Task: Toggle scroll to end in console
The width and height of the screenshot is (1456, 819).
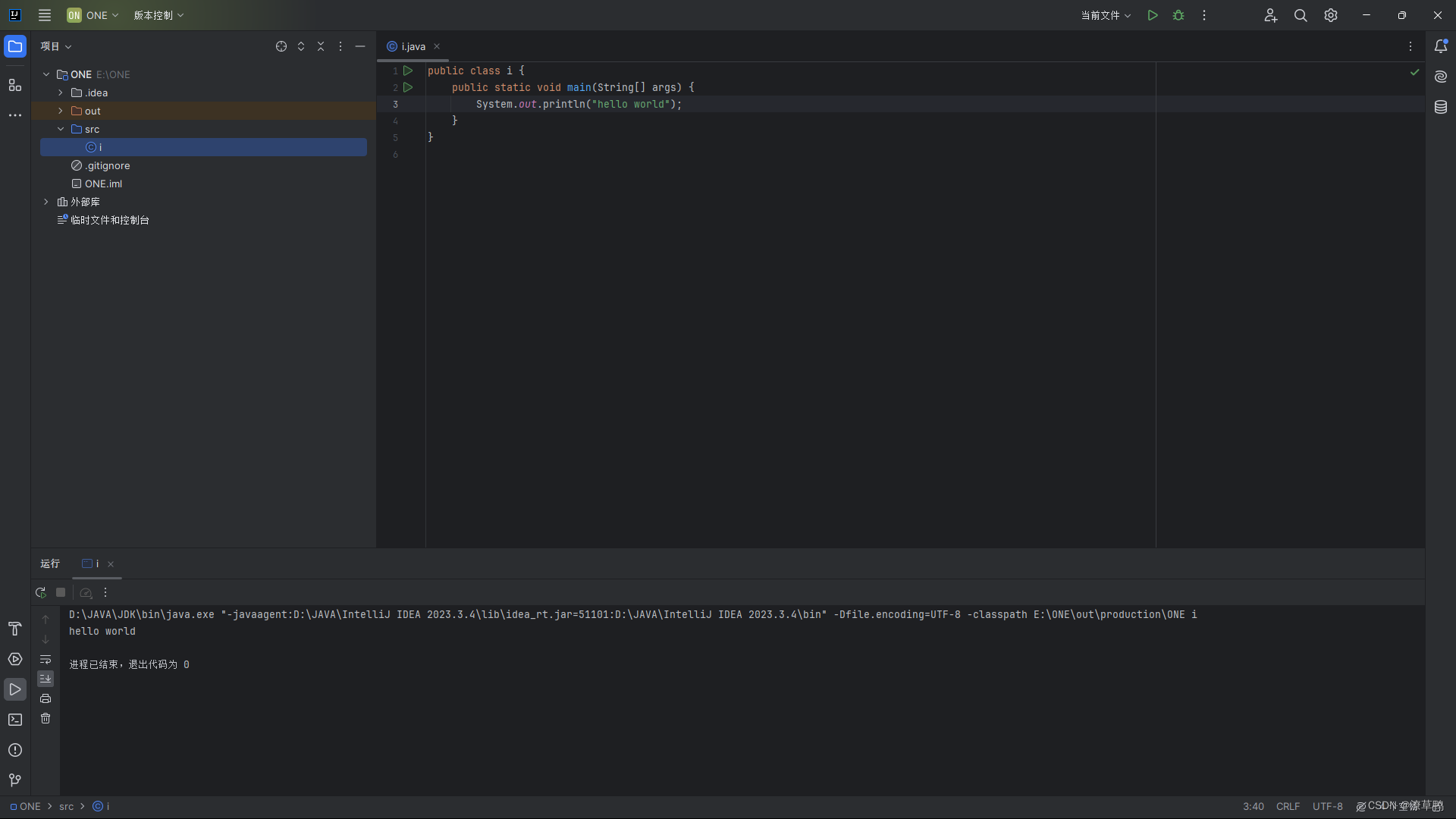Action: [45, 679]
